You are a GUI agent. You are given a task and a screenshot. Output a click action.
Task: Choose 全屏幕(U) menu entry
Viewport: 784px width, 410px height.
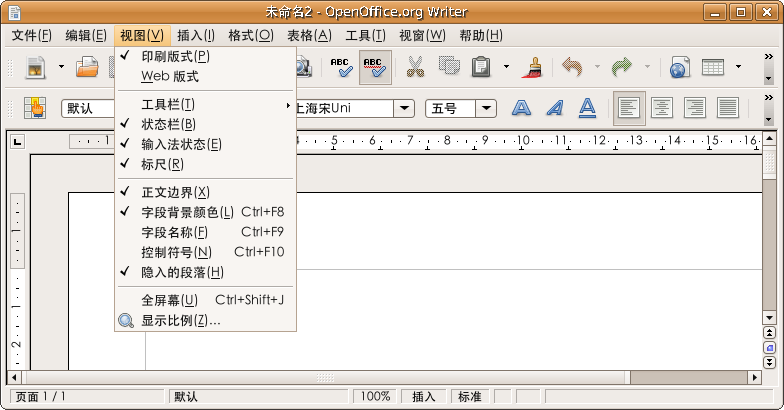click(x=206, y=300)
